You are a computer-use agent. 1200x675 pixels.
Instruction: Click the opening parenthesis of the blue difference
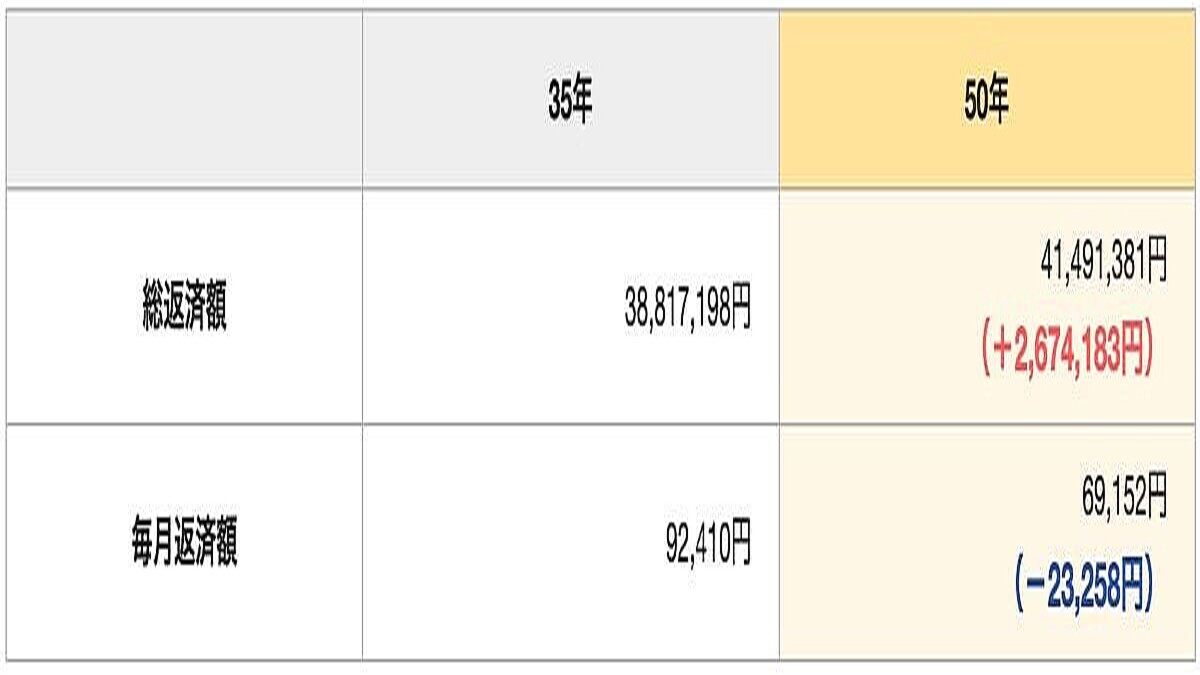click(1017, 588)
